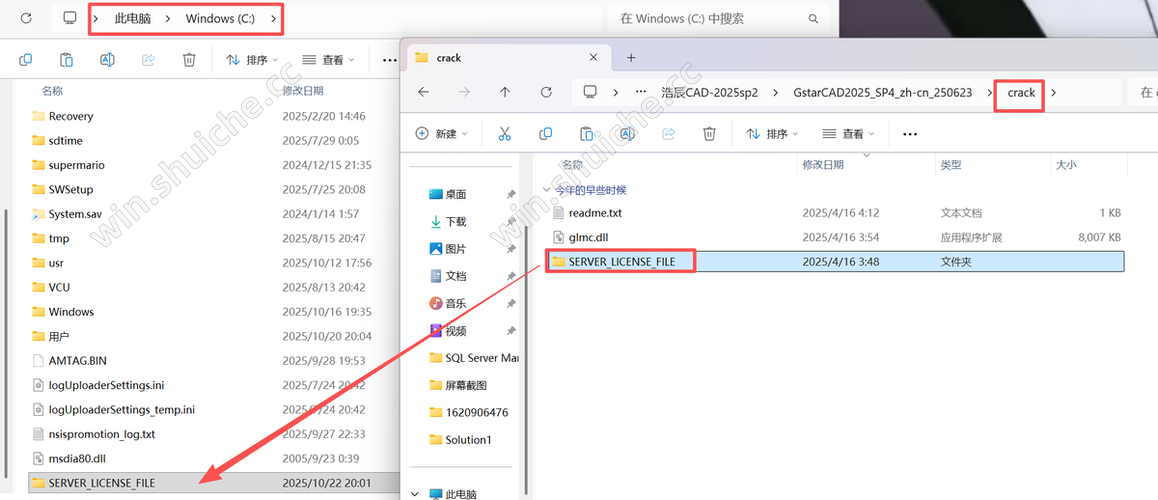Open the 新建 menu in crack window
Image resolution: width=1158 pixels, height=500 pixels.
pos(438,133)
